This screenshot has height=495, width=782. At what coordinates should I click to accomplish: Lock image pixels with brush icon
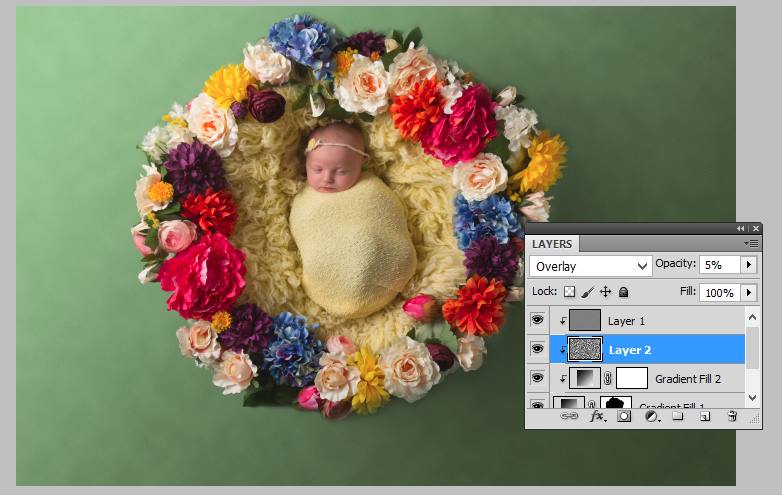coord(588,293)
